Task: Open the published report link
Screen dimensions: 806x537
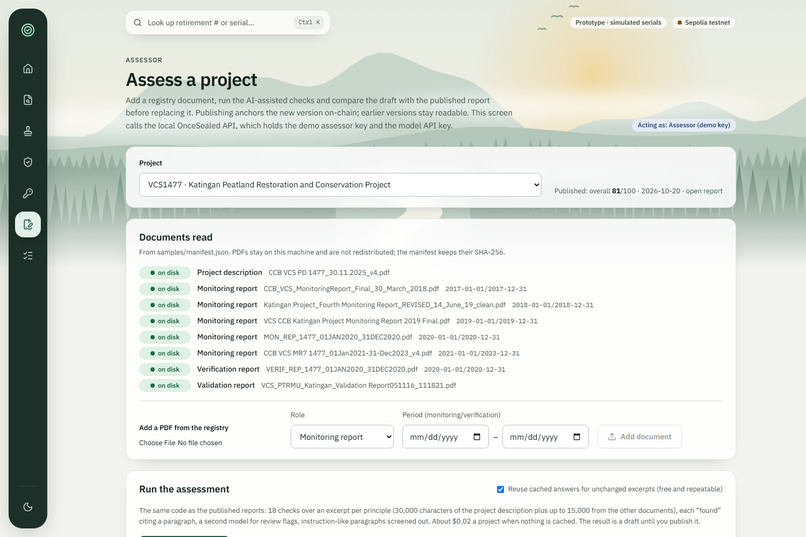Action: point(704,191)
